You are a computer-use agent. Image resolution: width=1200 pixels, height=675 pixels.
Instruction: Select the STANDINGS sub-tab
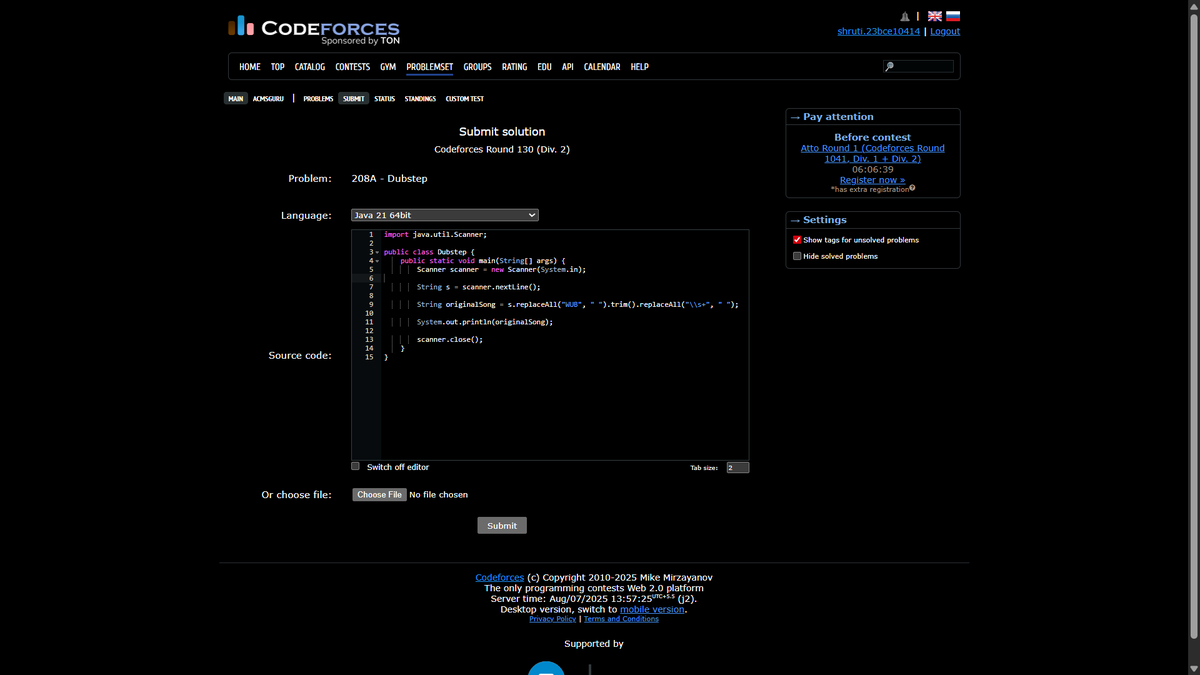(420, 99)
